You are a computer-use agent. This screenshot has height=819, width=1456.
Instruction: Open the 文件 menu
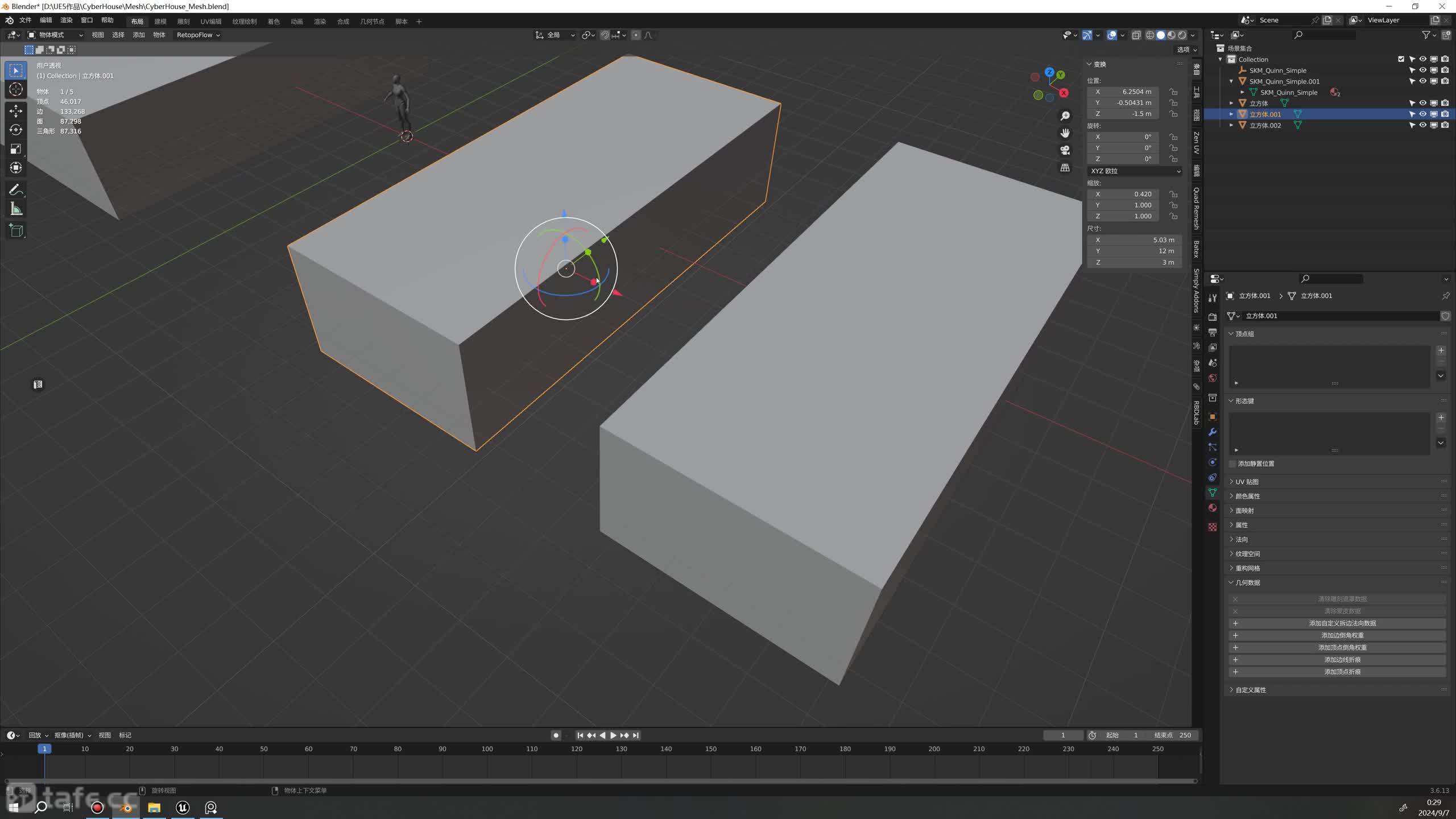click(26, 20)
